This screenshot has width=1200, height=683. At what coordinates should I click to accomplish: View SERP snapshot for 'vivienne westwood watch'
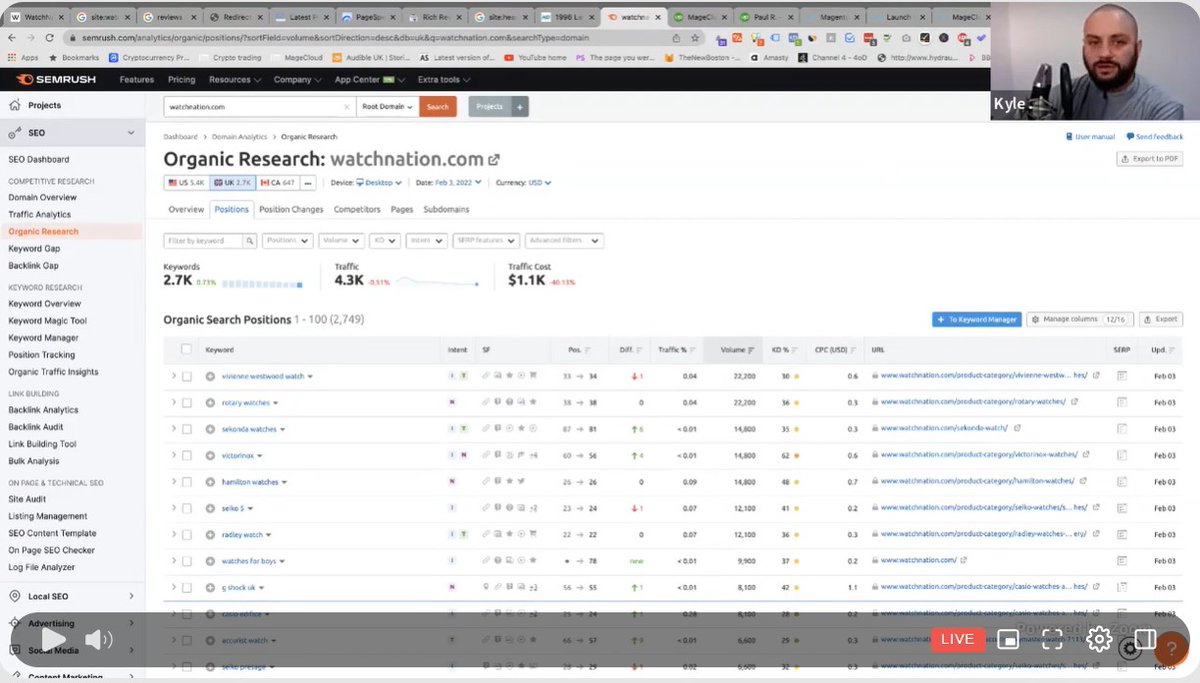tap(1121, 376)
